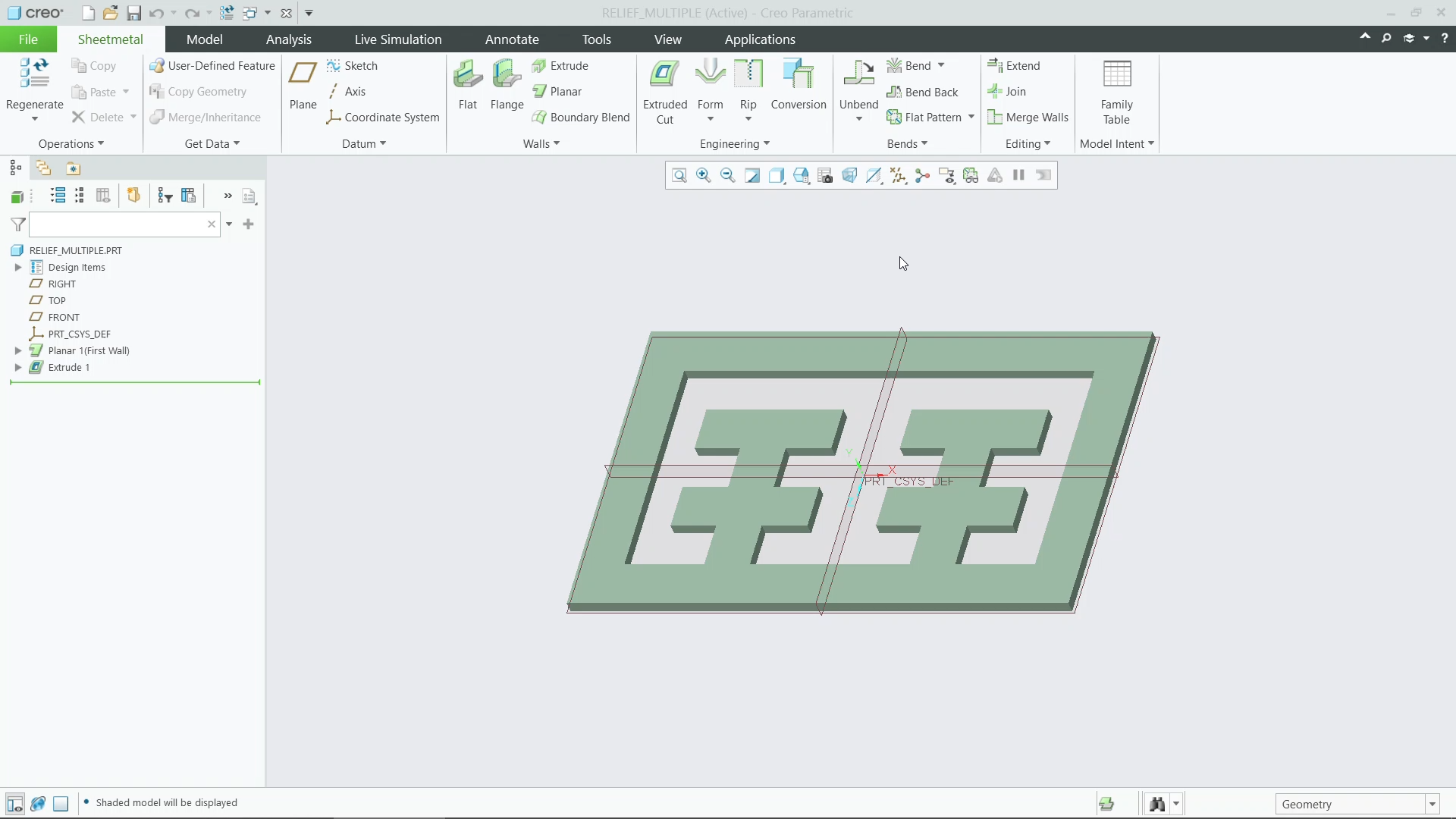Click Zoom Out in graphics toolbar

(728, 176)
